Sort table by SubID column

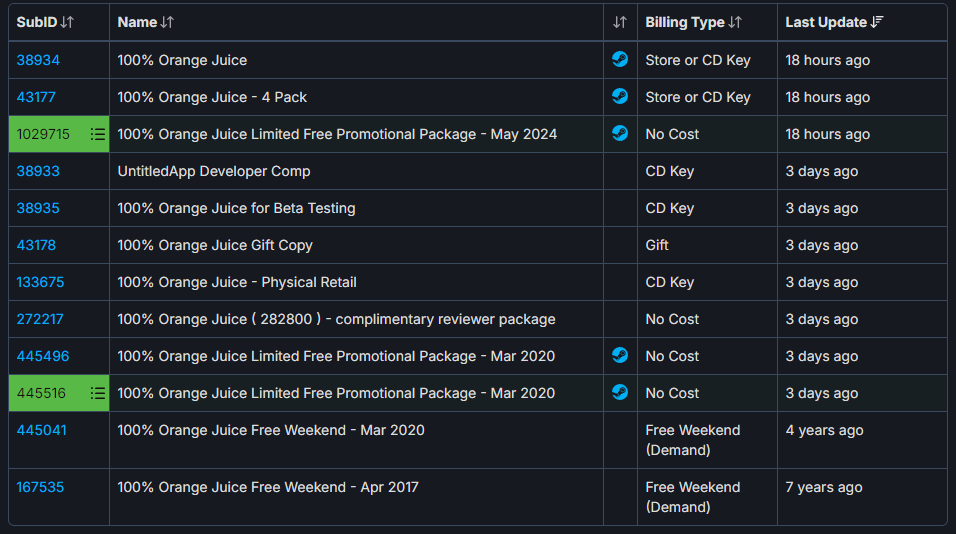[x=45, y=23]
